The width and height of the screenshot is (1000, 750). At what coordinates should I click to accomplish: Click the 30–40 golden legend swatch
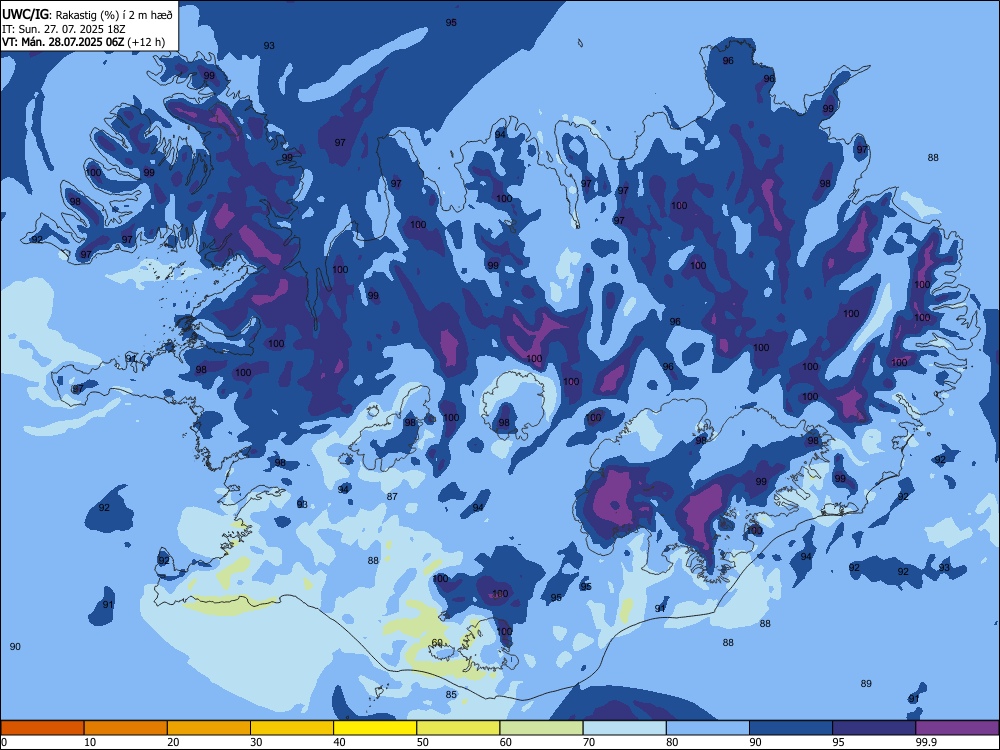pyautogui.click(x=292, y=728)
